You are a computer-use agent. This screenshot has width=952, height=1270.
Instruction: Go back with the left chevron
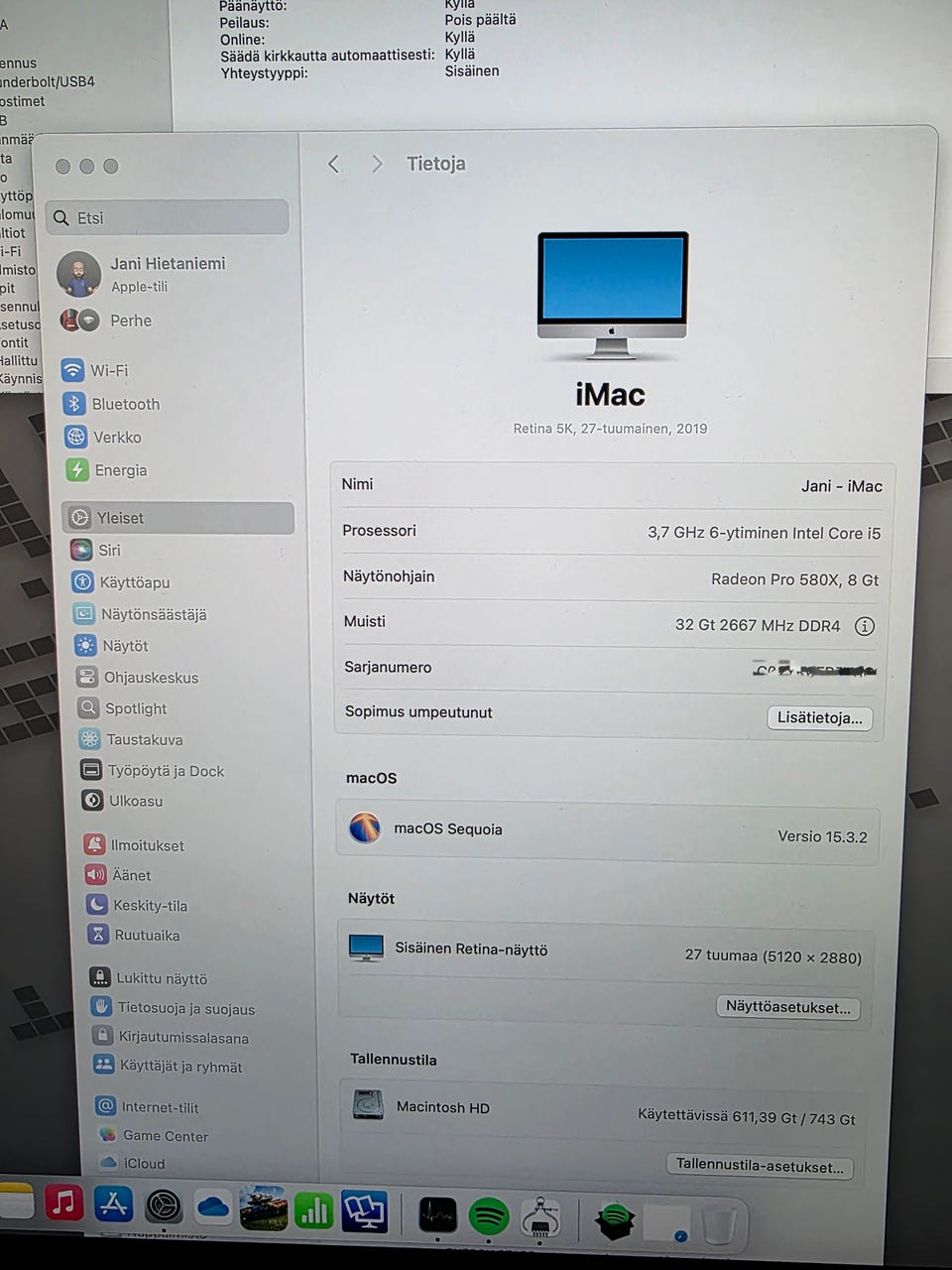334,164
